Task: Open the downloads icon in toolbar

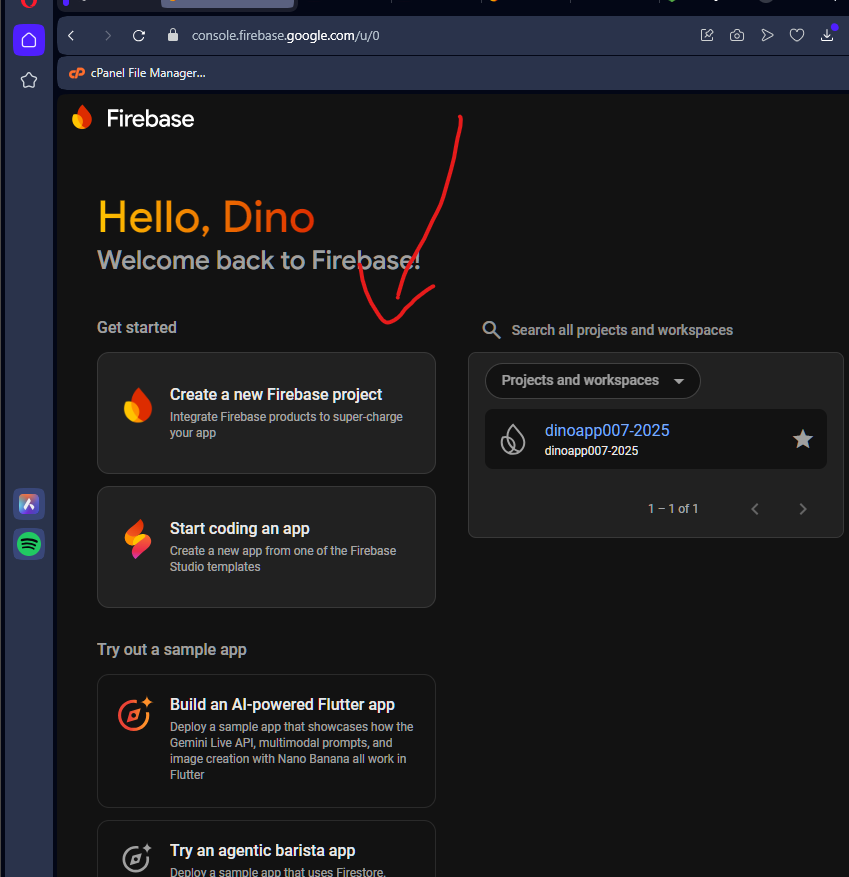Action: click(827, 35)
